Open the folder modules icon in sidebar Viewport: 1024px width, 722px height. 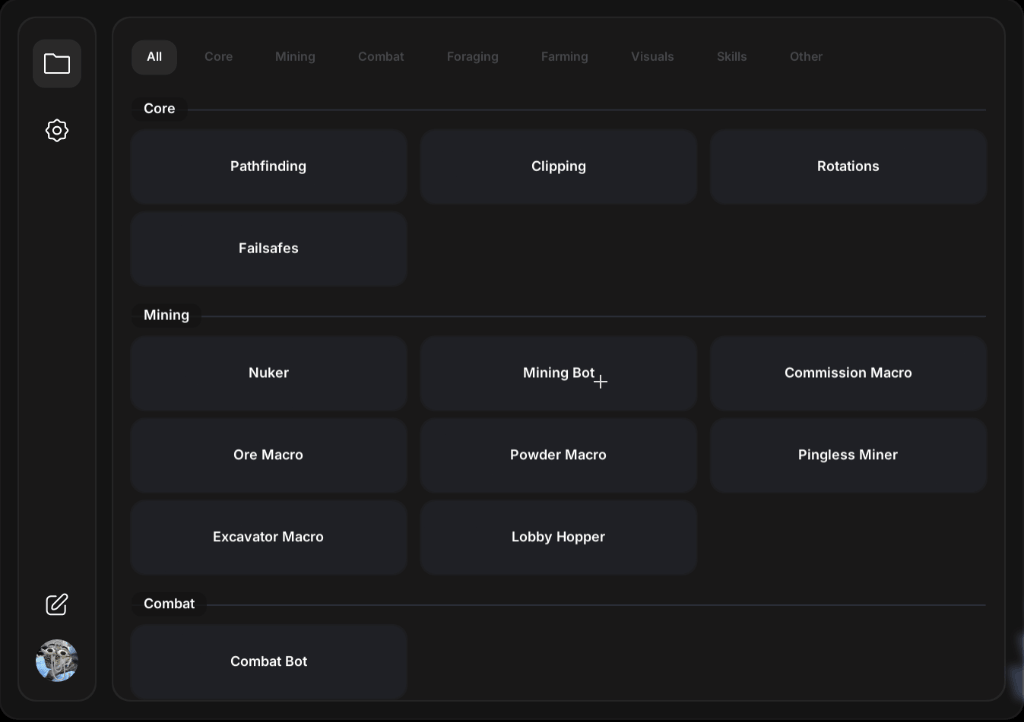57,64
